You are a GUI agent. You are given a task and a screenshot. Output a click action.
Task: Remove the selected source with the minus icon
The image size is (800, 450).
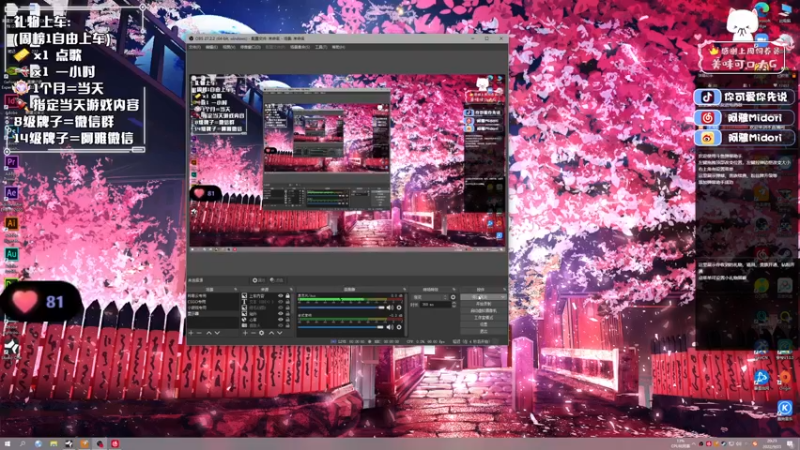tap(254, 333)
